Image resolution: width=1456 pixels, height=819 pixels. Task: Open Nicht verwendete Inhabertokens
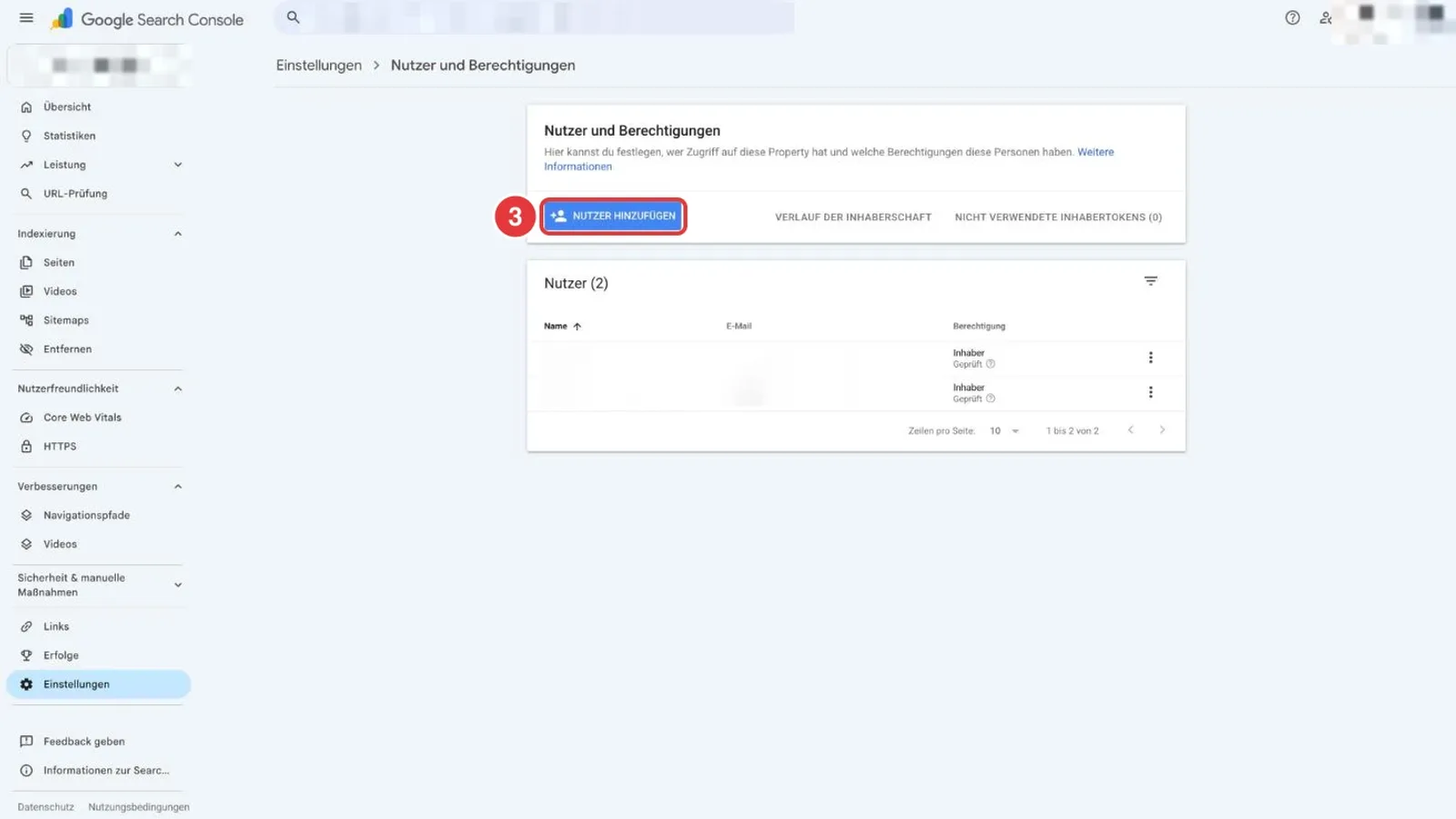(1058, 217)
